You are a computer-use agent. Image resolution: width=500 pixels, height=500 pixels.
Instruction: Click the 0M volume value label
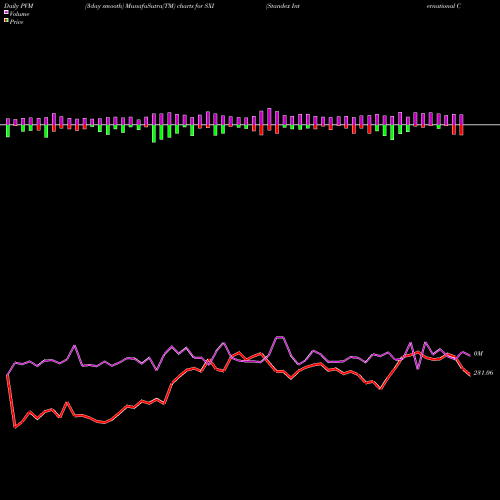point(478,353)
